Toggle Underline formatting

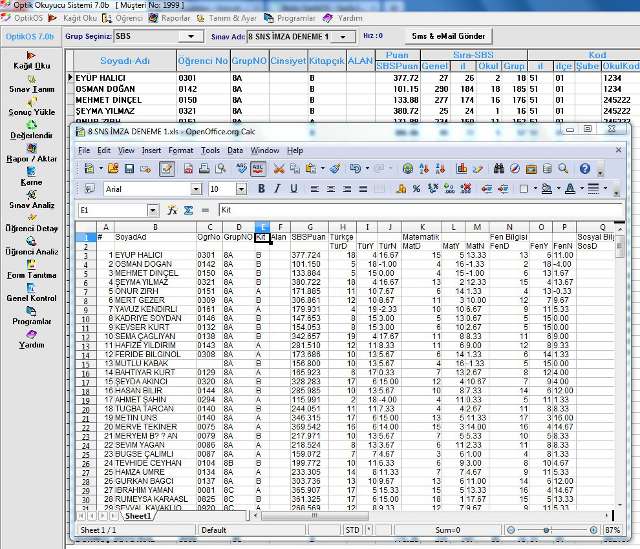tap(293, 189)
